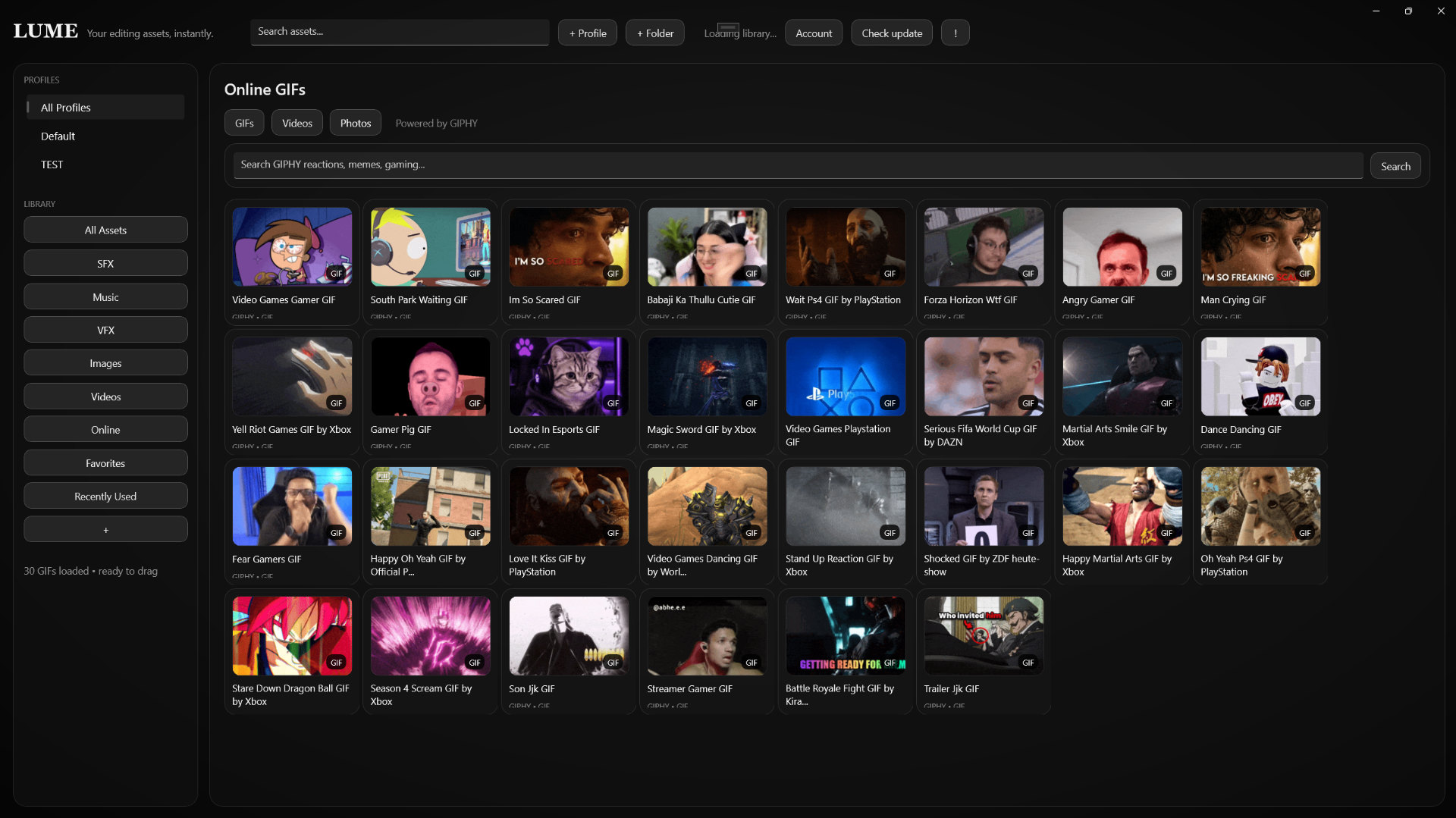Click the GIPHY Search button
This screenshot has width=1456, height=818.
[1395, 166]
